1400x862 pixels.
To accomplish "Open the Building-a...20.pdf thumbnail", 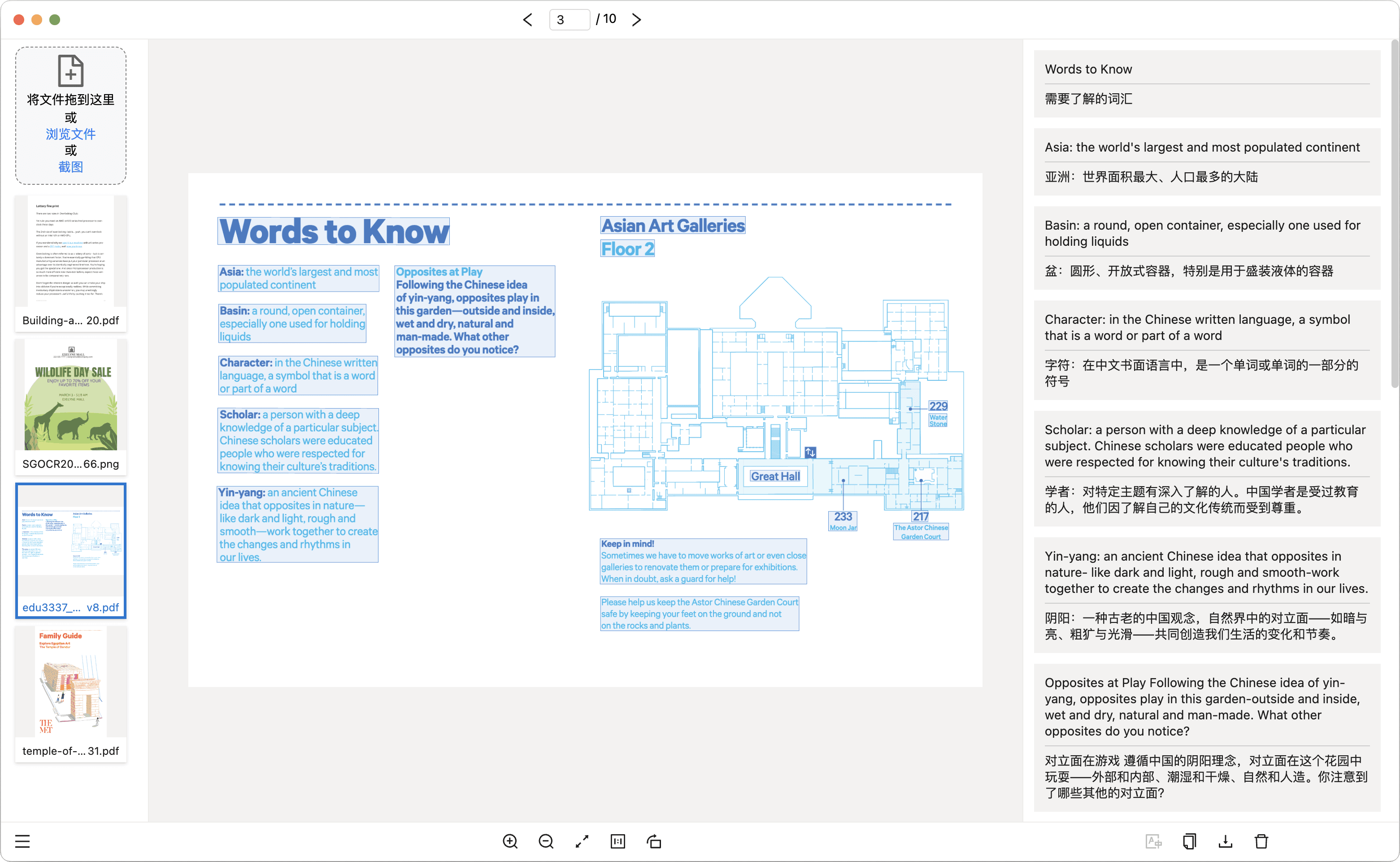I will [x=71, y=262].
